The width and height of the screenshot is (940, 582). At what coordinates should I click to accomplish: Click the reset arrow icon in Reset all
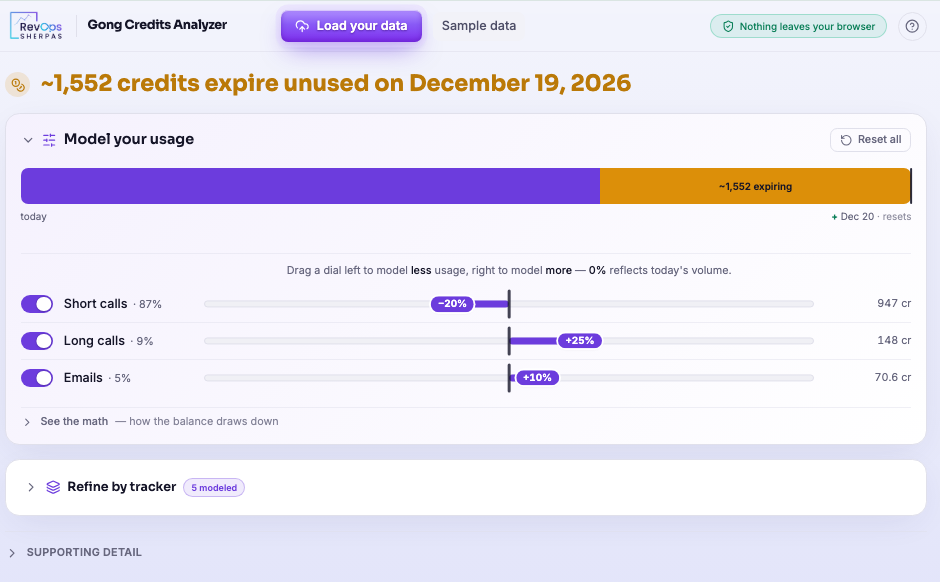click(846, 140)
